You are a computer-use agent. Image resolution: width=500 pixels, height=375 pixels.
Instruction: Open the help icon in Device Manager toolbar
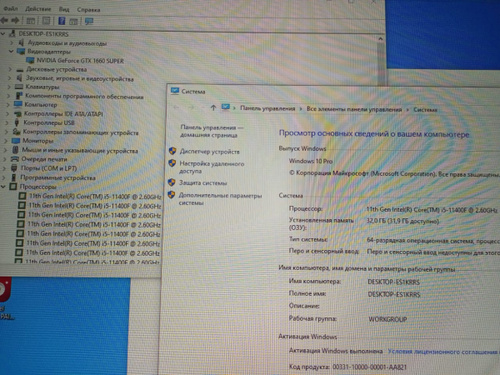pos(62,21)
